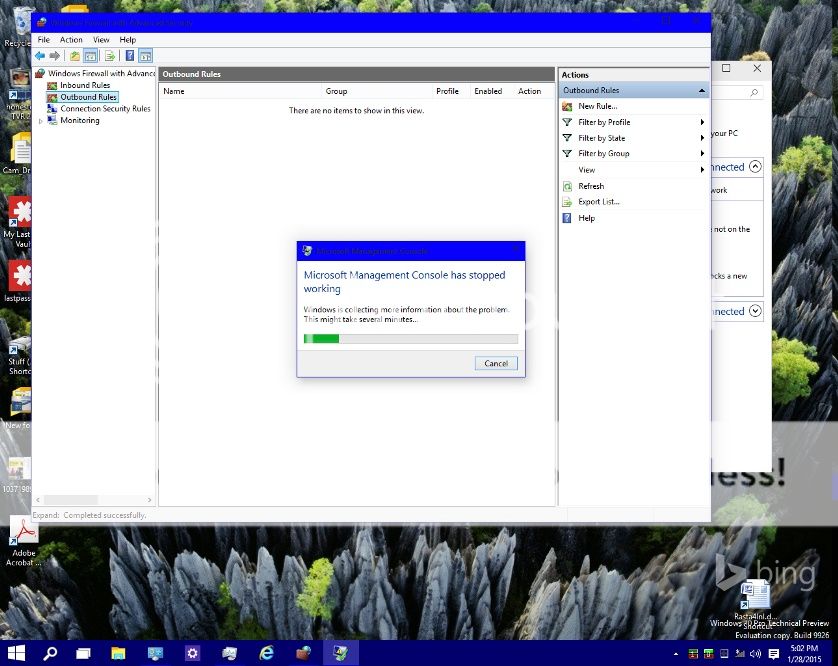The image size is (838, 666).
Task: Expand Filter by State submenu arrow
Action: [x=702, y=138]
